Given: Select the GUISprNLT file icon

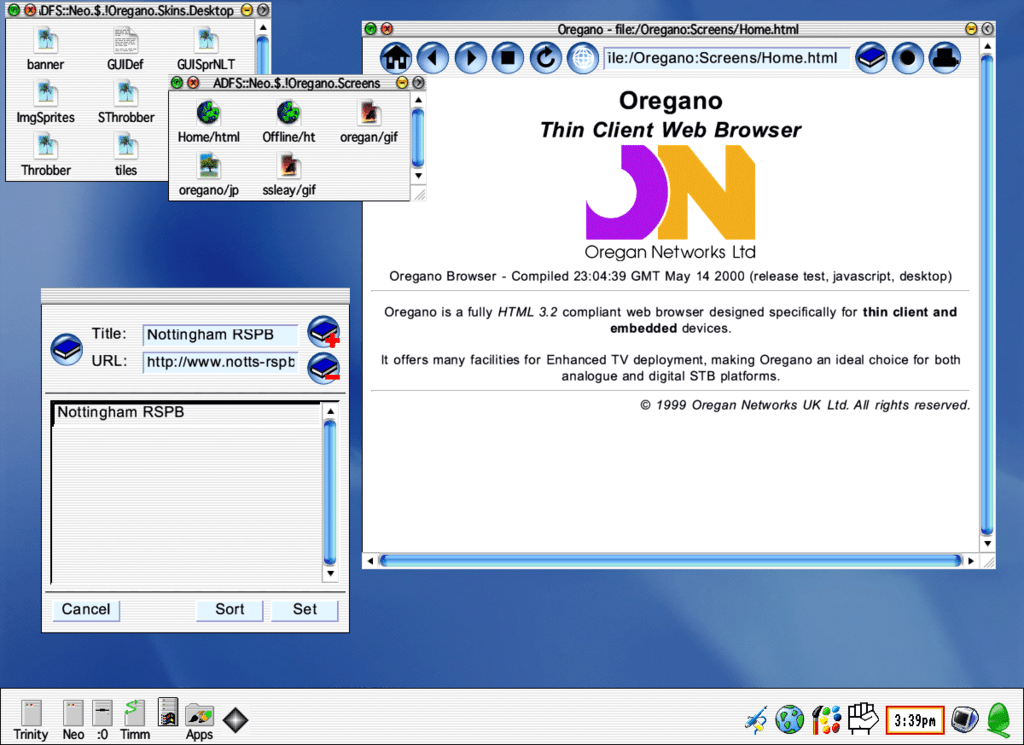Looking at the screenshot, I should pos(206,48).
